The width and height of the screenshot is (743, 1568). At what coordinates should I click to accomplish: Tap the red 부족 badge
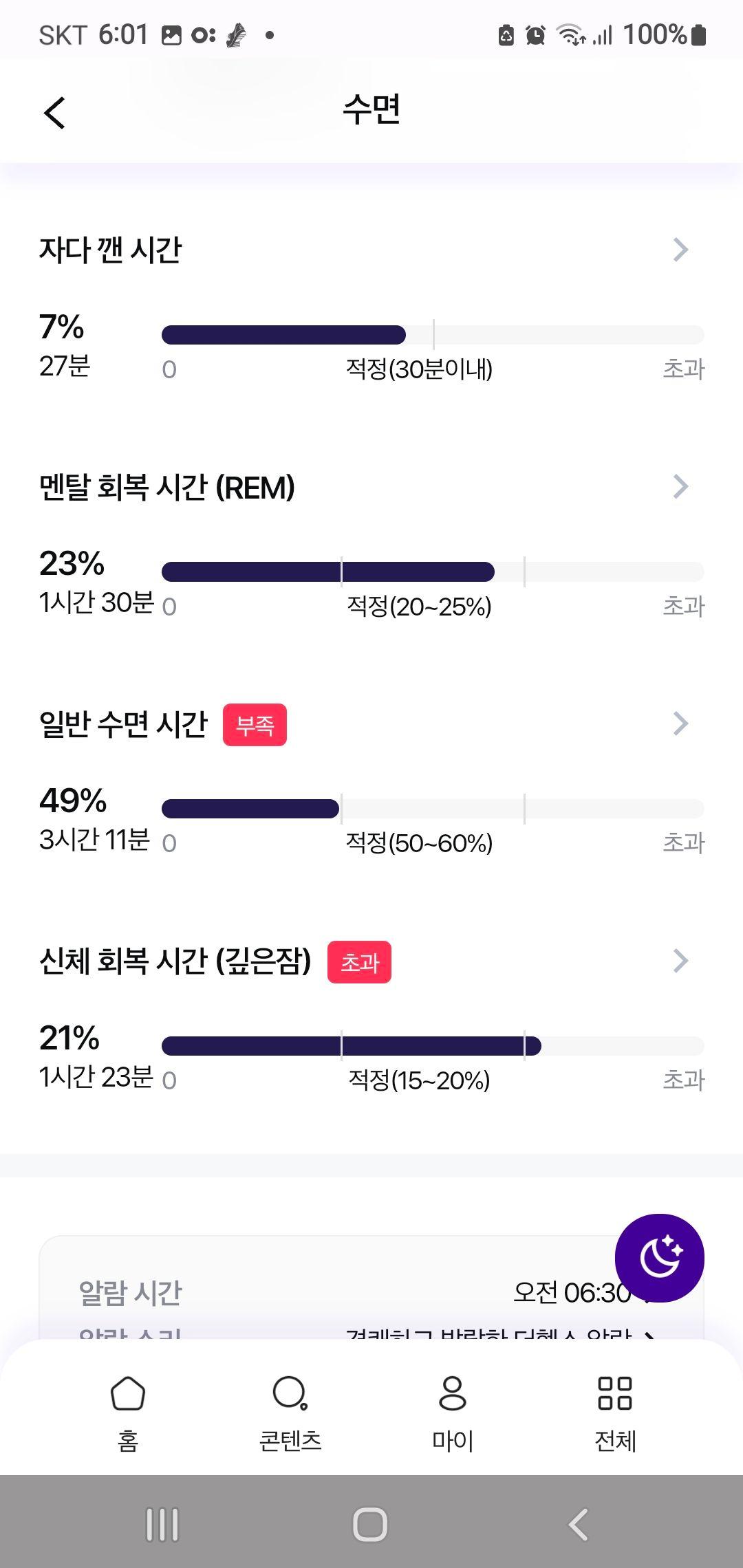coord(255,725)
